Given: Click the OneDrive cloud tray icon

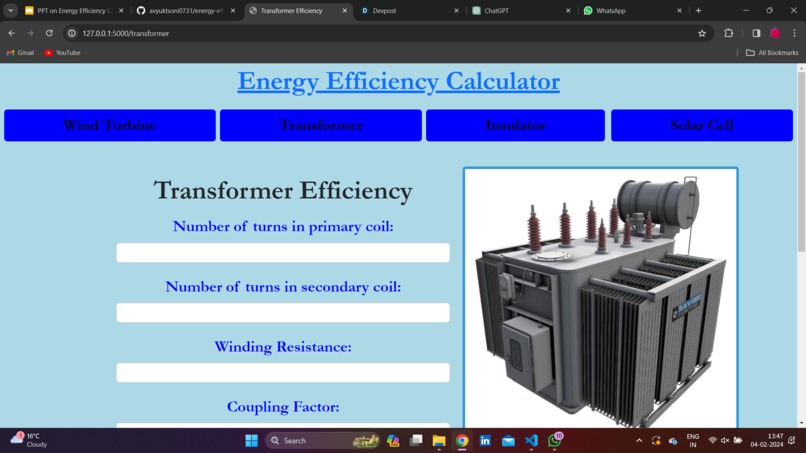Looking at the screenshot, I should [673, 441].
